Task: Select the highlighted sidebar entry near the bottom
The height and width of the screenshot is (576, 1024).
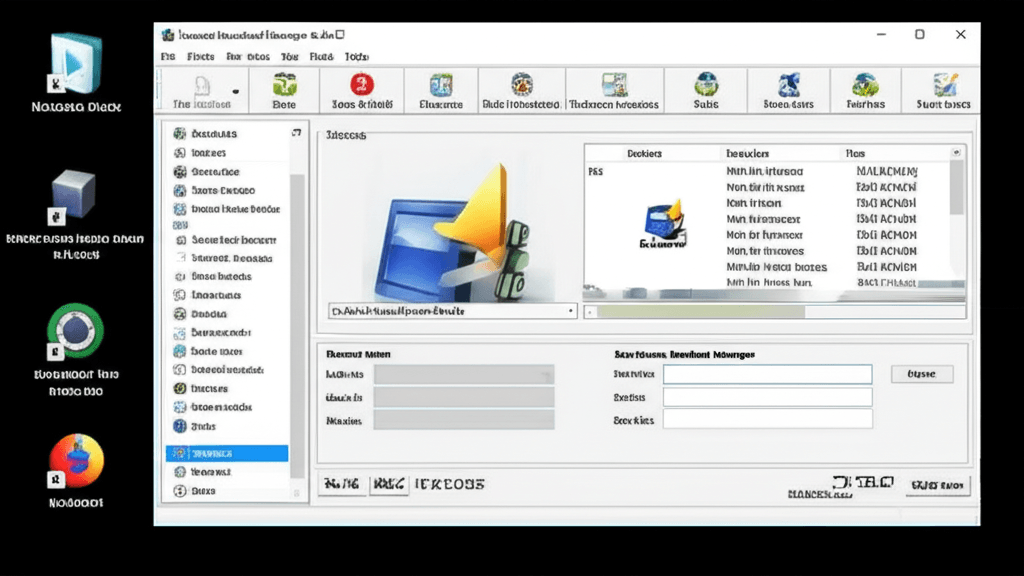Action: (225, 453)
